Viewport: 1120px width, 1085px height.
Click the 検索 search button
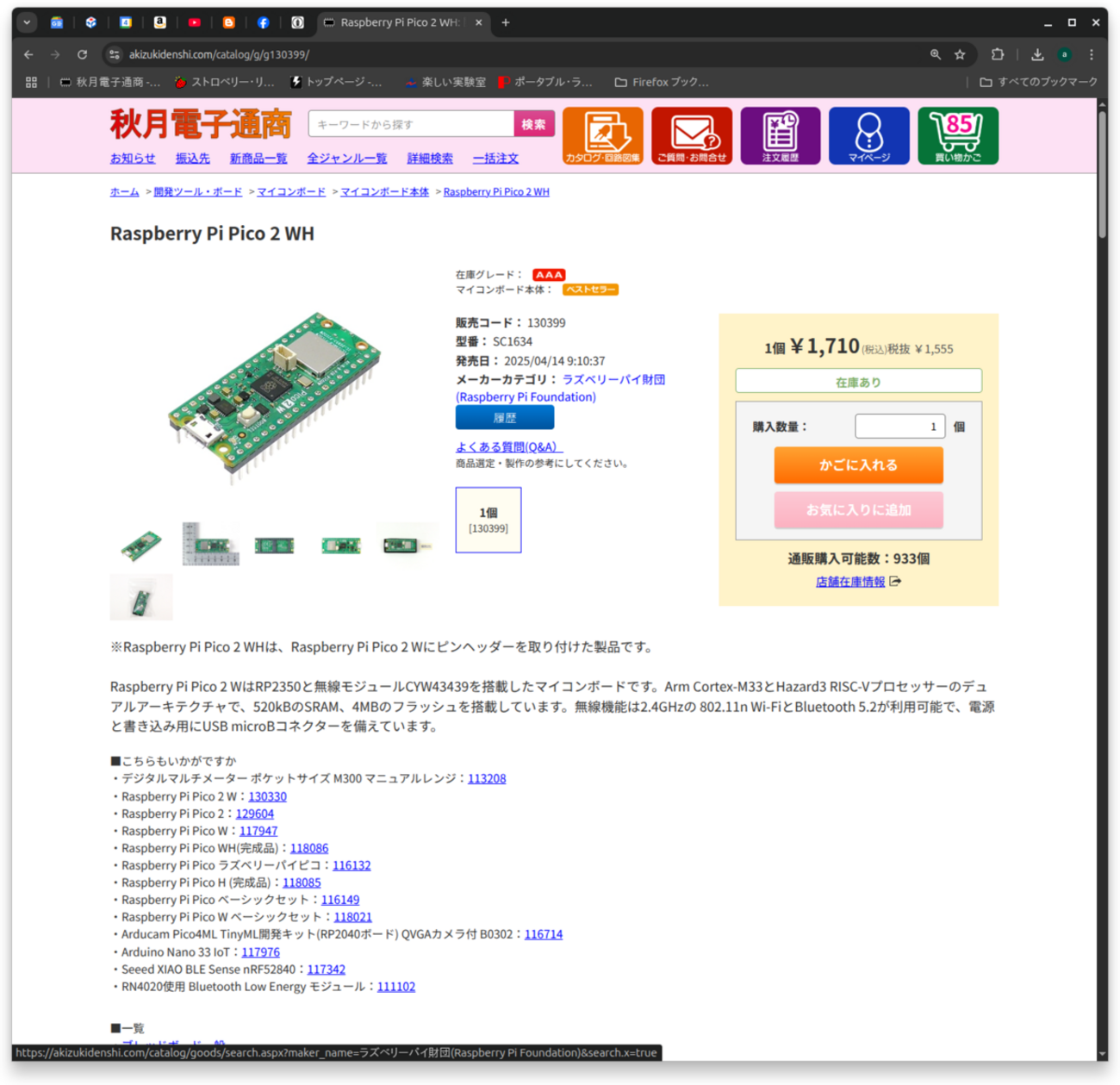(534, 124)
